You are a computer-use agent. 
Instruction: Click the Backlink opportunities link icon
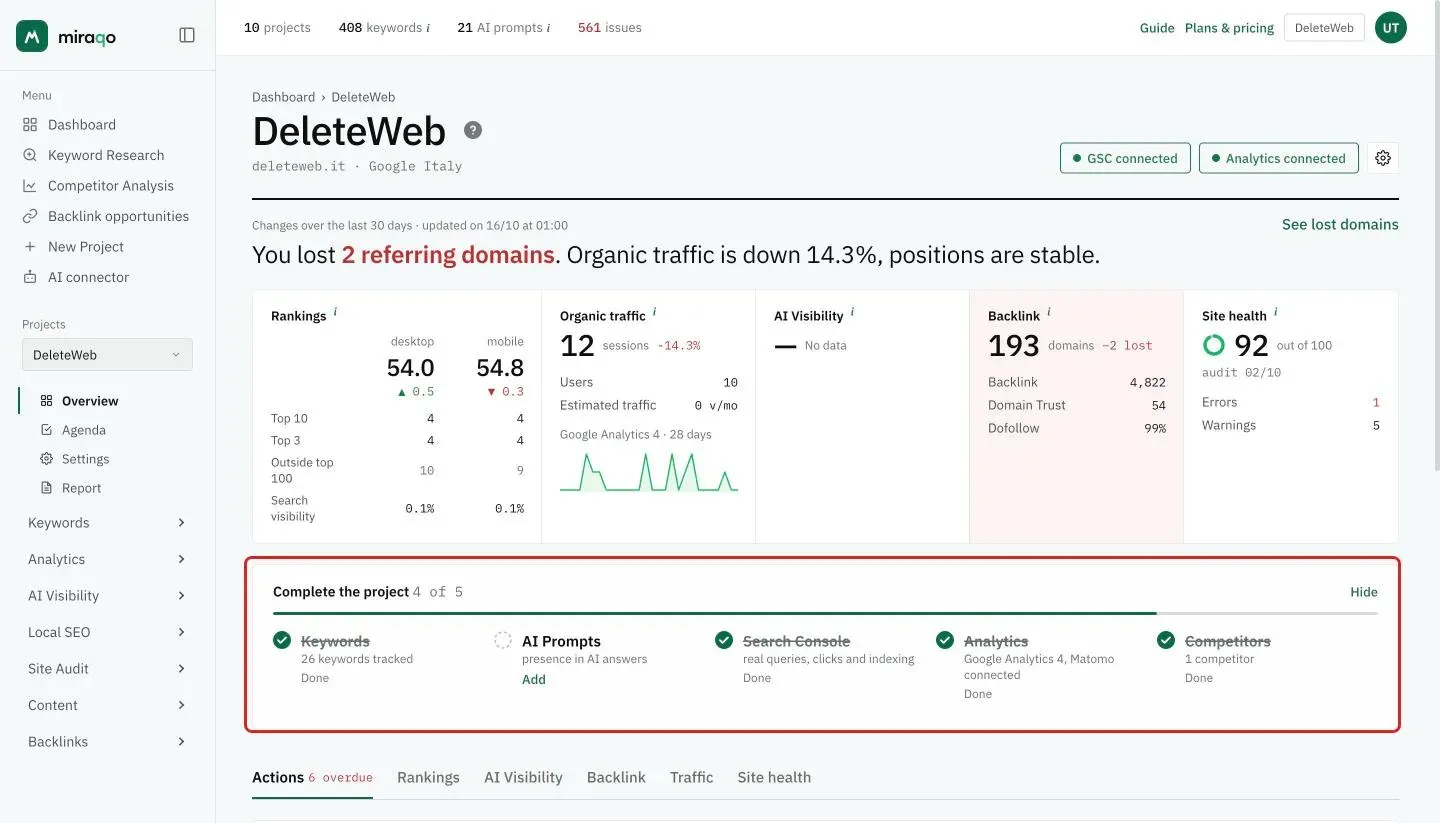pos(30,216)
